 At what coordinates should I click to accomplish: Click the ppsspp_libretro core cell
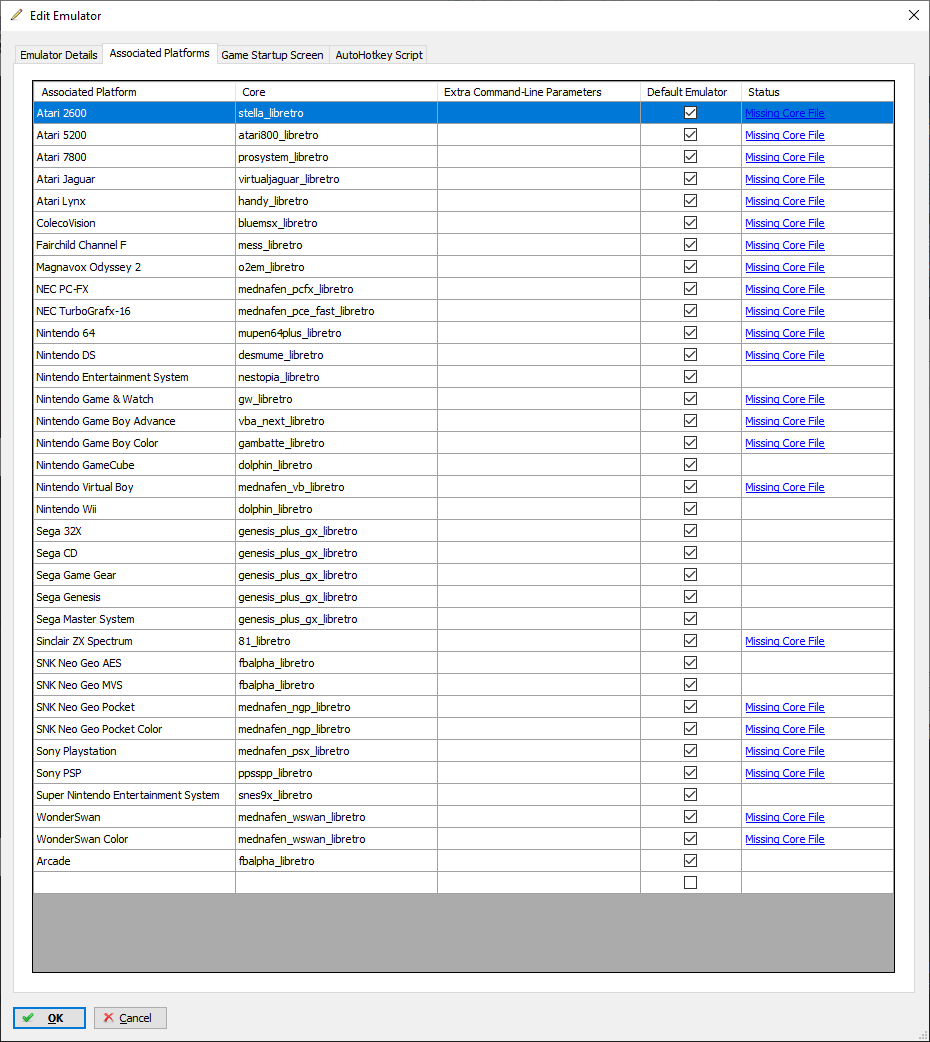click(336, 773)
